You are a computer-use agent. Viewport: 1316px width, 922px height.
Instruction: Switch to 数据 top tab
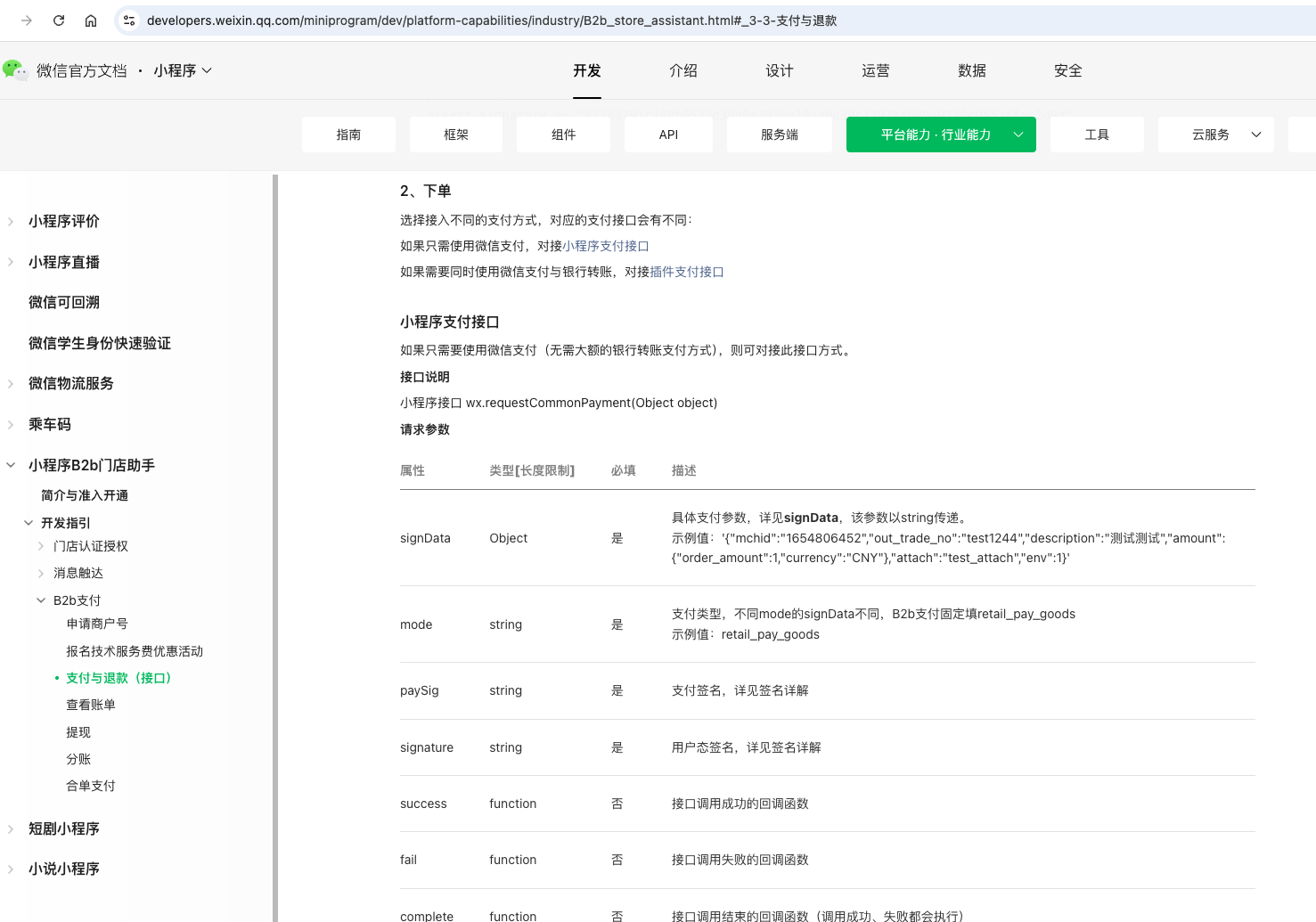coord(972,70)
